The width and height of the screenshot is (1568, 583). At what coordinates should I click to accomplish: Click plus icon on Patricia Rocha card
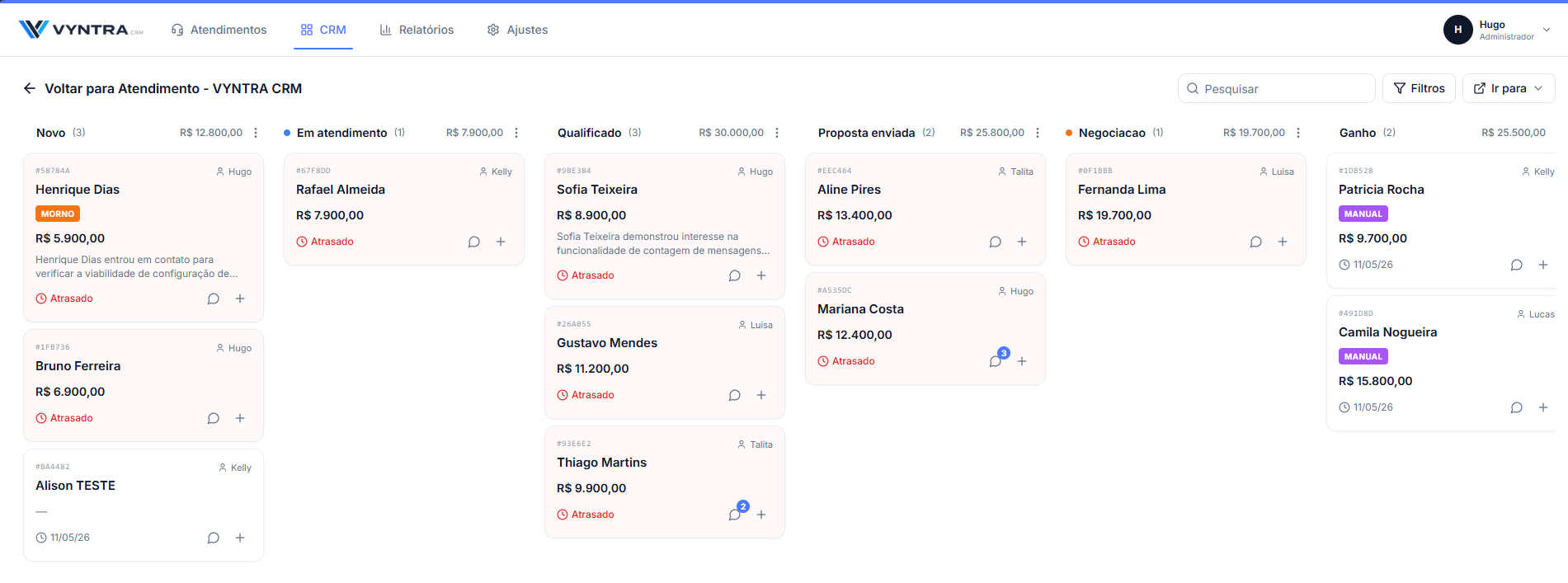[x=1543, y=265]
